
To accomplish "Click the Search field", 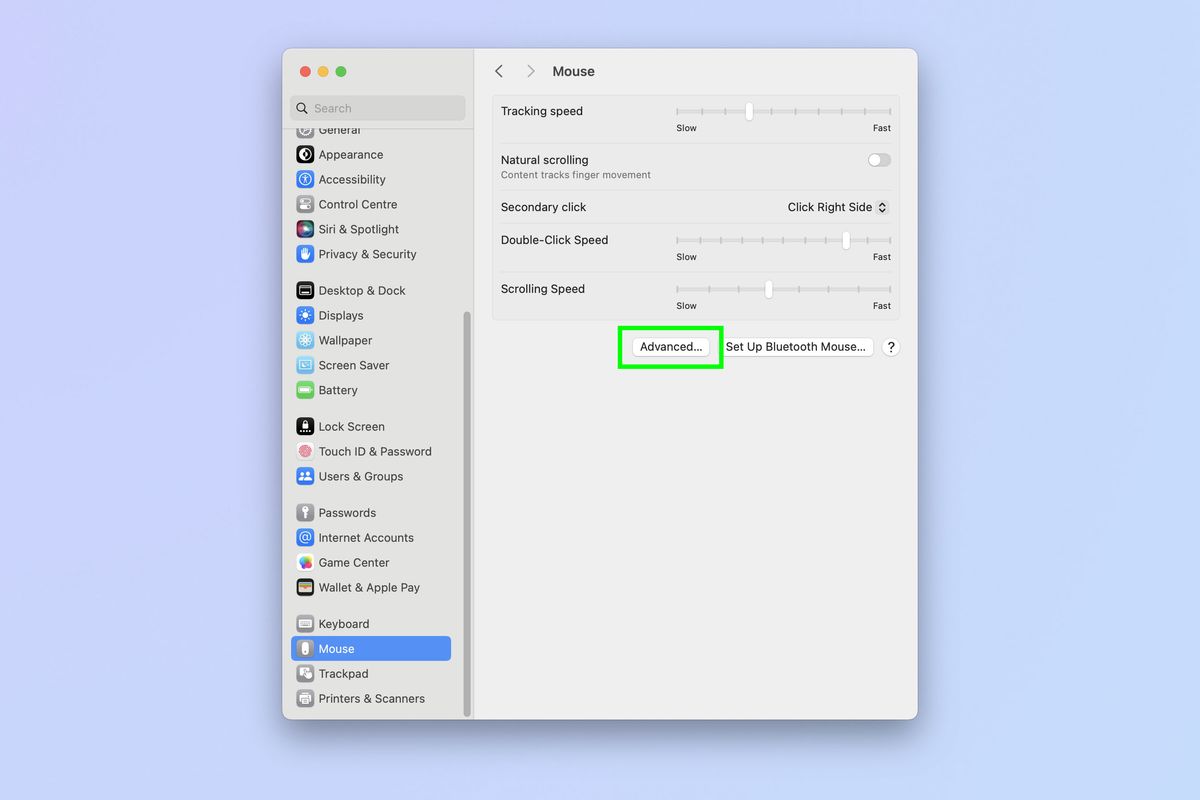I will [x=377, y=107].
